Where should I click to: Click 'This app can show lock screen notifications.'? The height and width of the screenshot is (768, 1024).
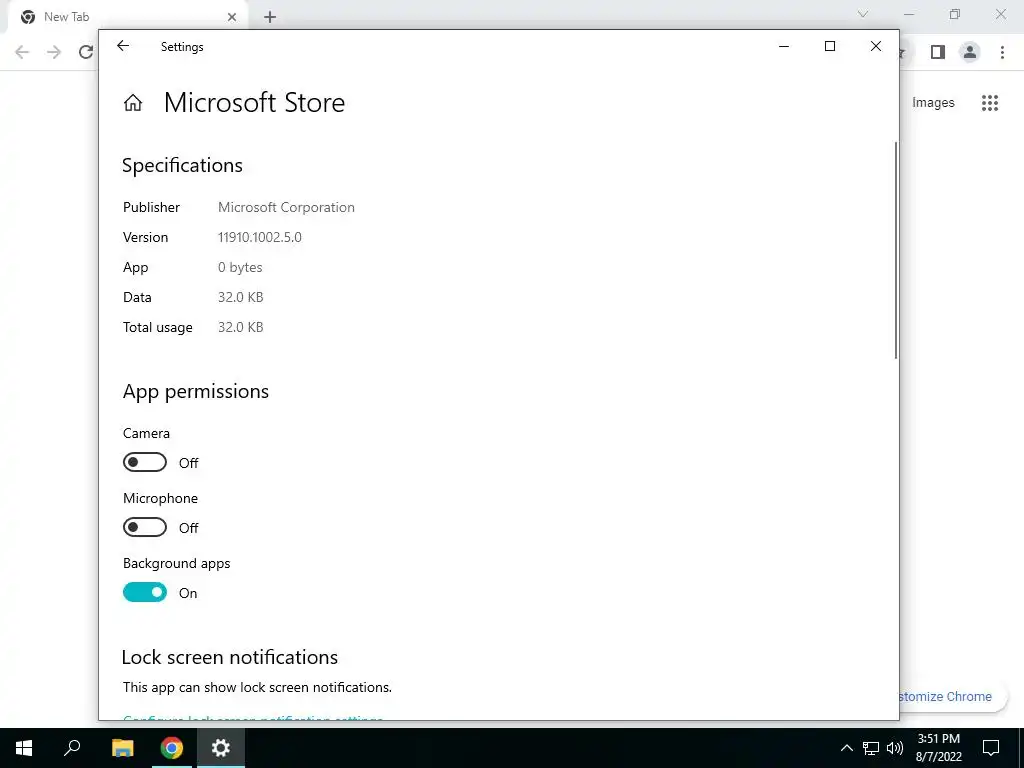257,687
